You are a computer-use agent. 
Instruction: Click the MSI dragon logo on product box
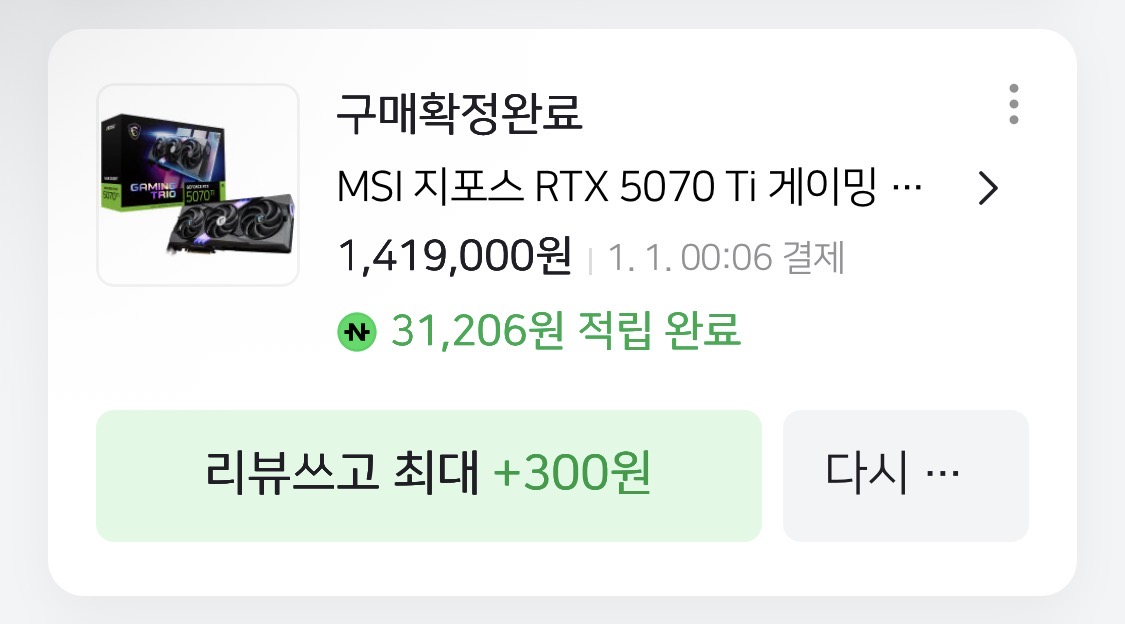coord(133,132)
